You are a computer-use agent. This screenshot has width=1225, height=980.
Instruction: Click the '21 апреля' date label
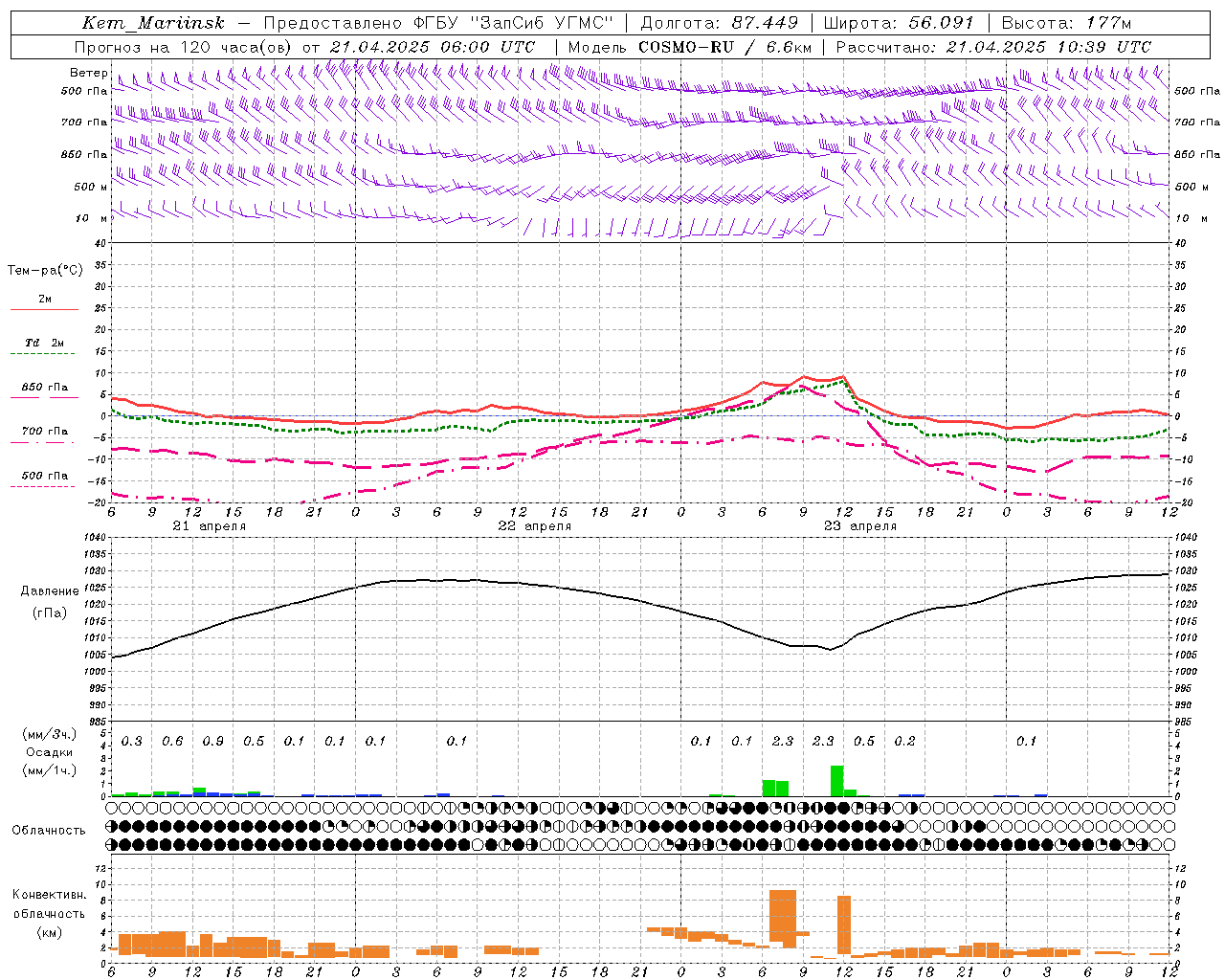(x=209, y=526)
